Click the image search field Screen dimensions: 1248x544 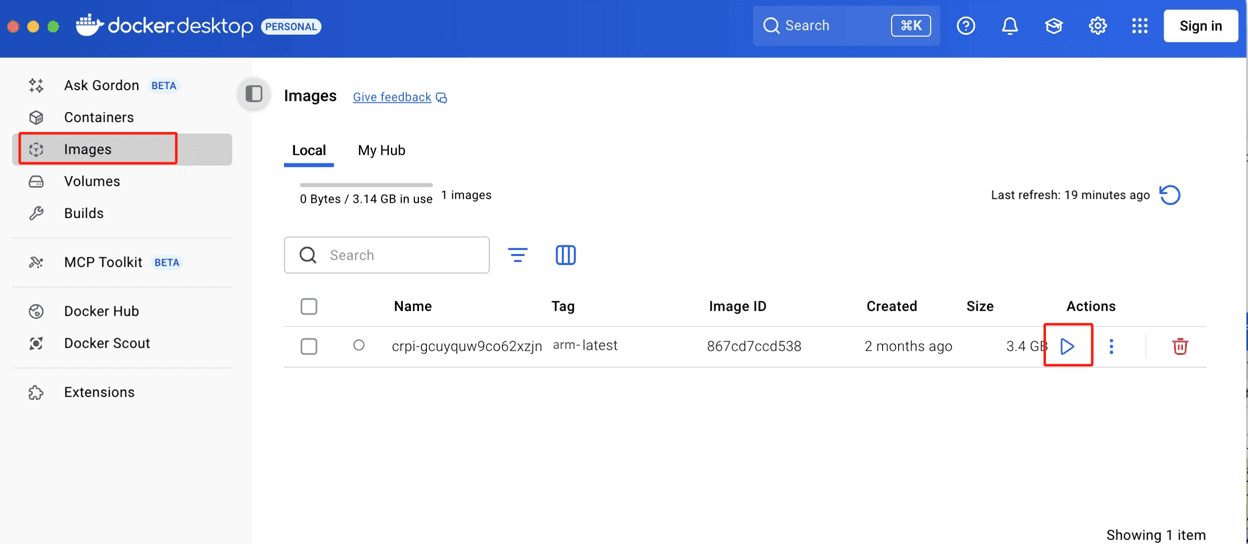point(387,255)
